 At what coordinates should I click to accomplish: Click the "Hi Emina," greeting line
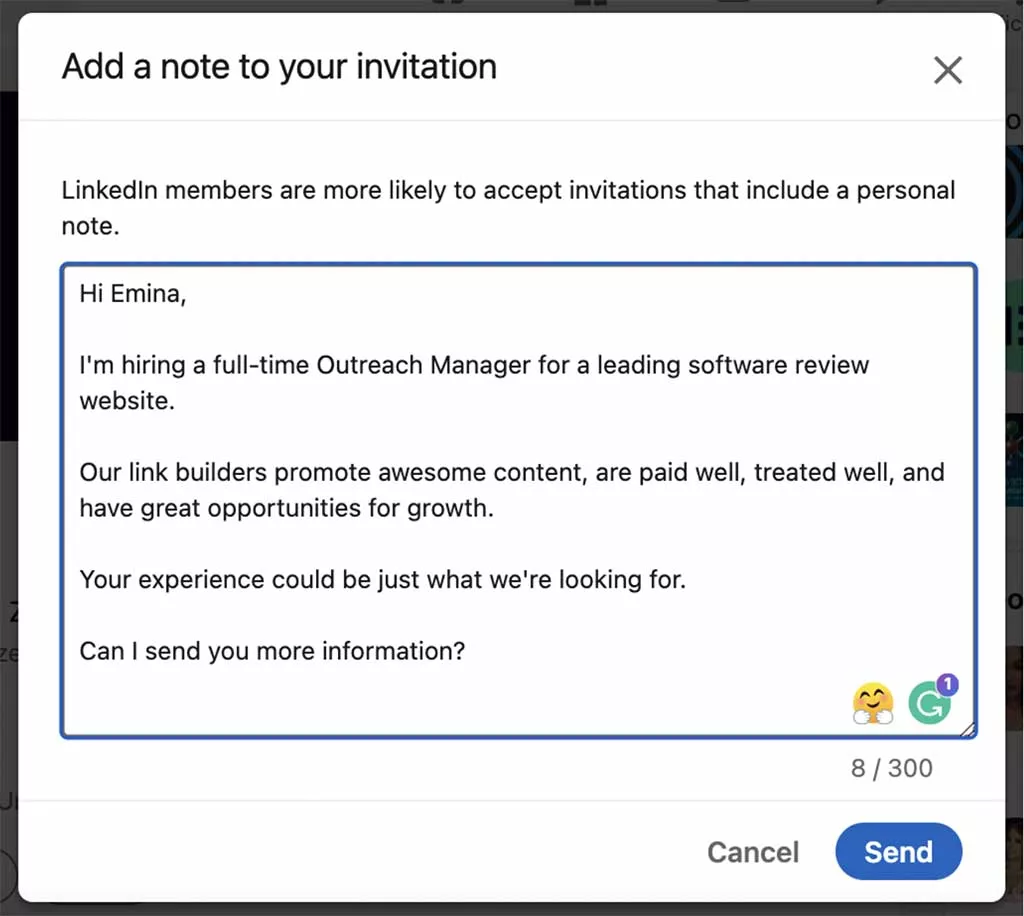coord(133,293)
